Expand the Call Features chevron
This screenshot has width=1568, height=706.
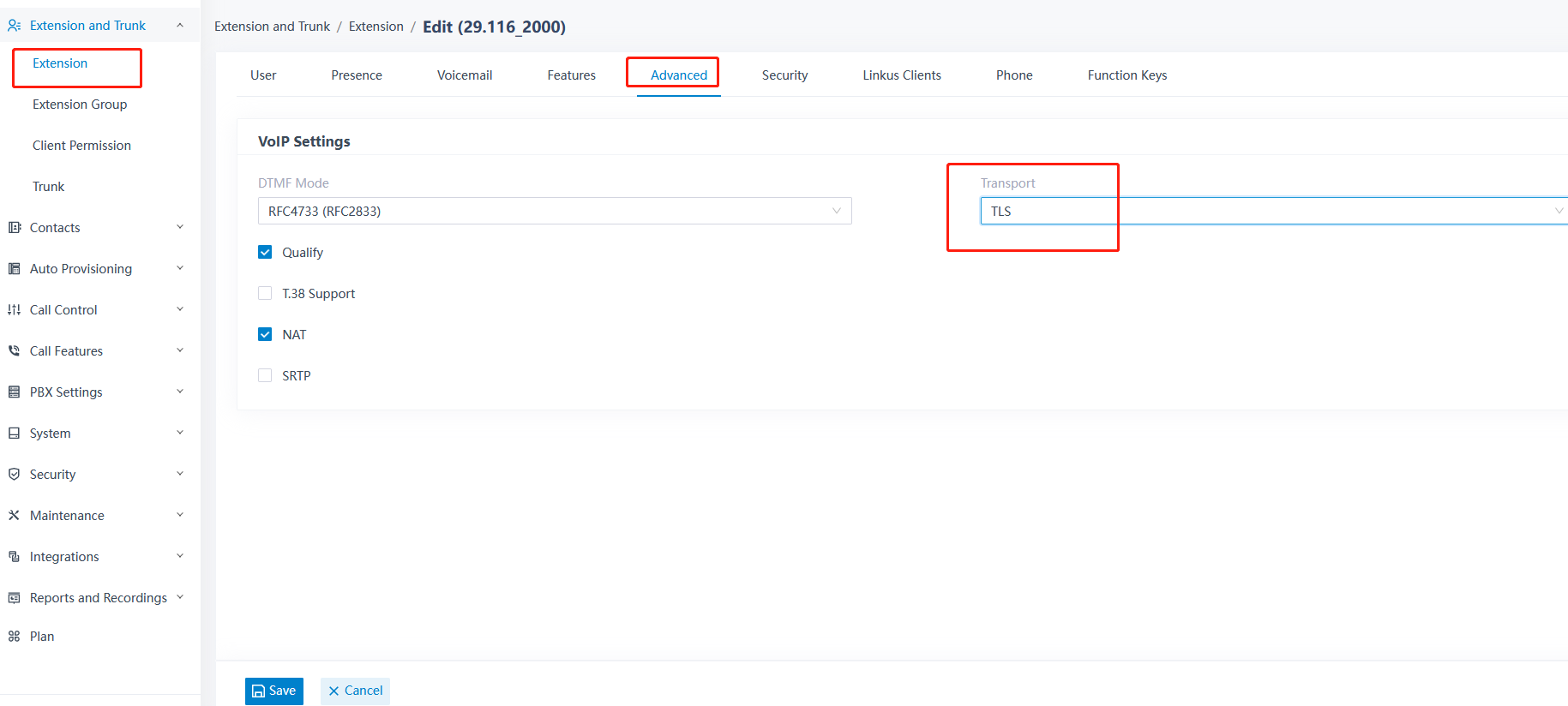[x=180, y=350]
